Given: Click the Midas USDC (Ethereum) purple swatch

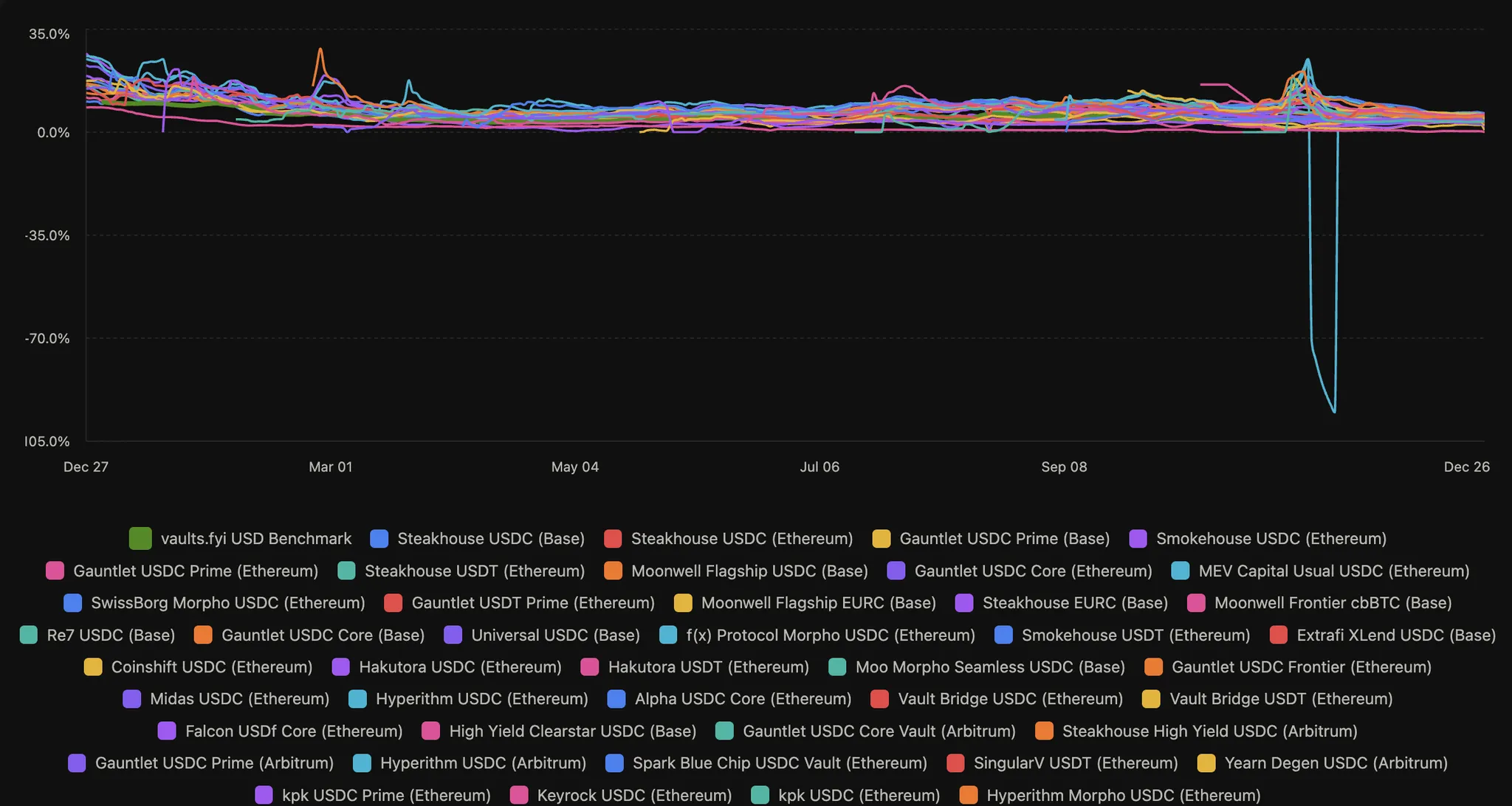Looking at the screenshot, I should 131,699.
